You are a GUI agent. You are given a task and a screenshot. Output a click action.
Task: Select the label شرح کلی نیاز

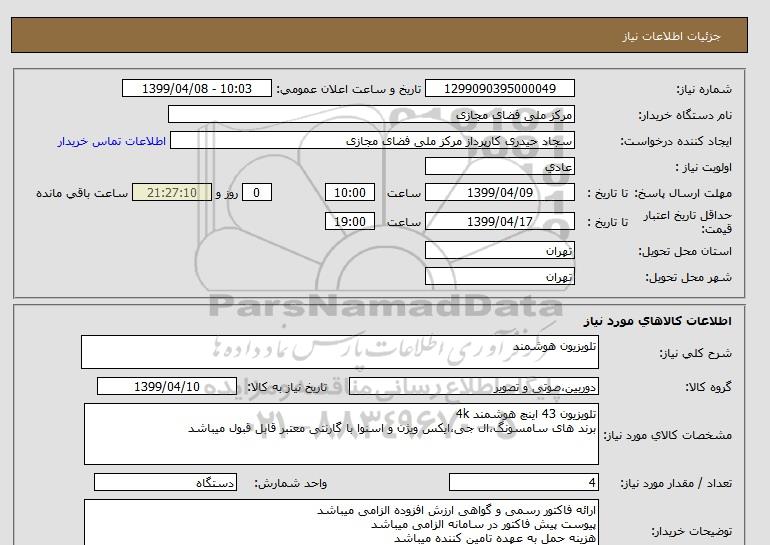pos(695,353)
